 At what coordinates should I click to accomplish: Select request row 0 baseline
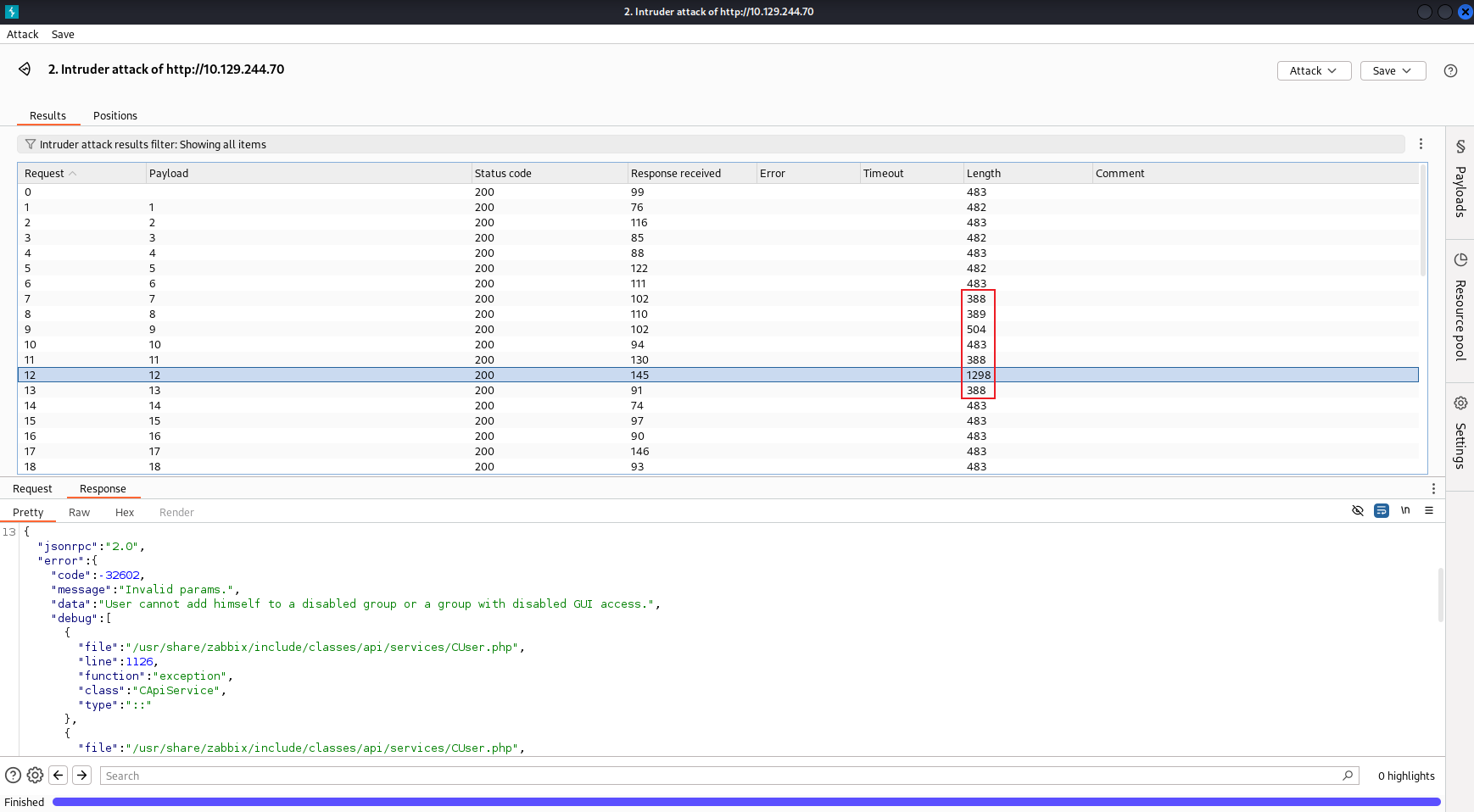[717, 192]
